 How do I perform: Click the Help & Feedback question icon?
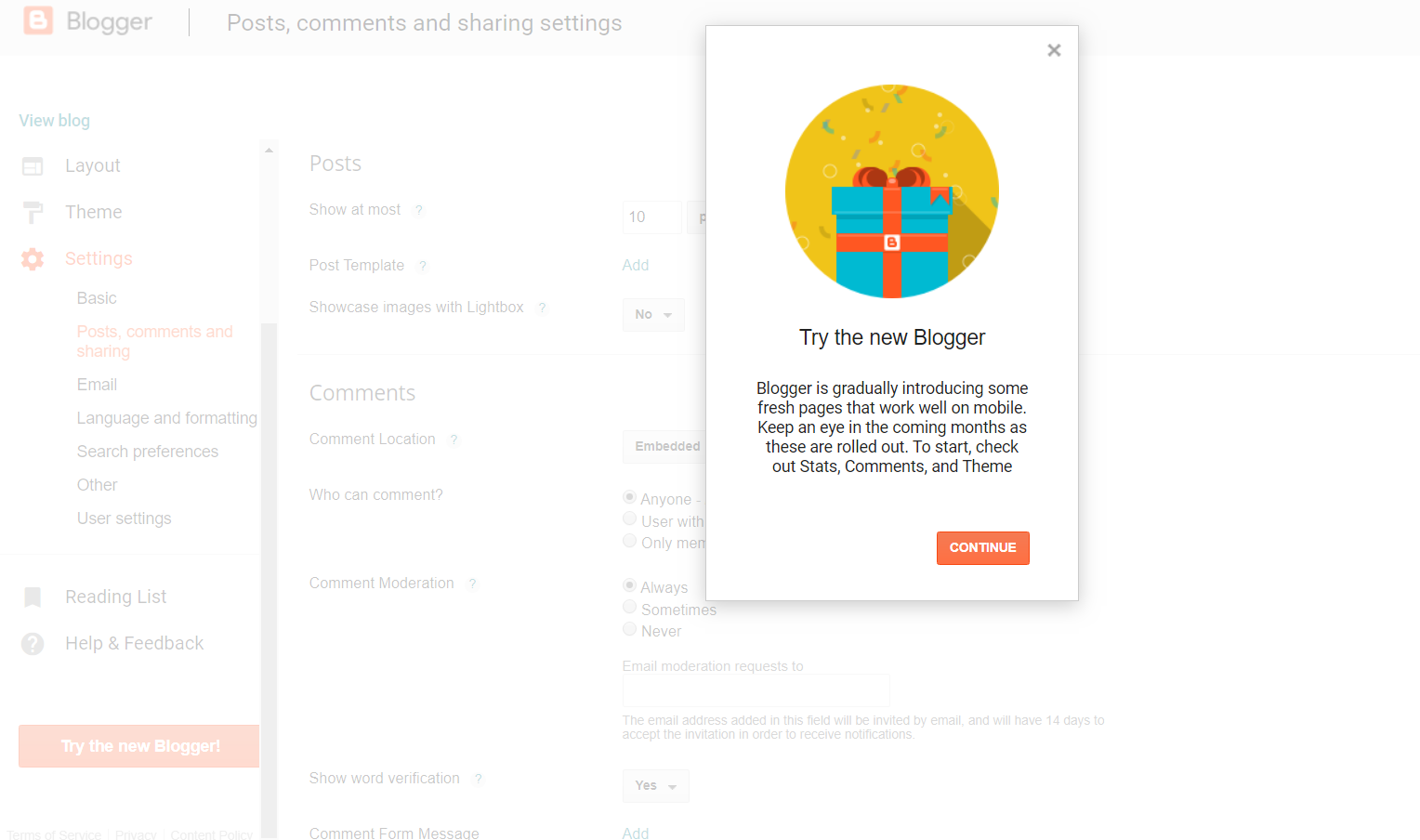(x=33, y=644)
